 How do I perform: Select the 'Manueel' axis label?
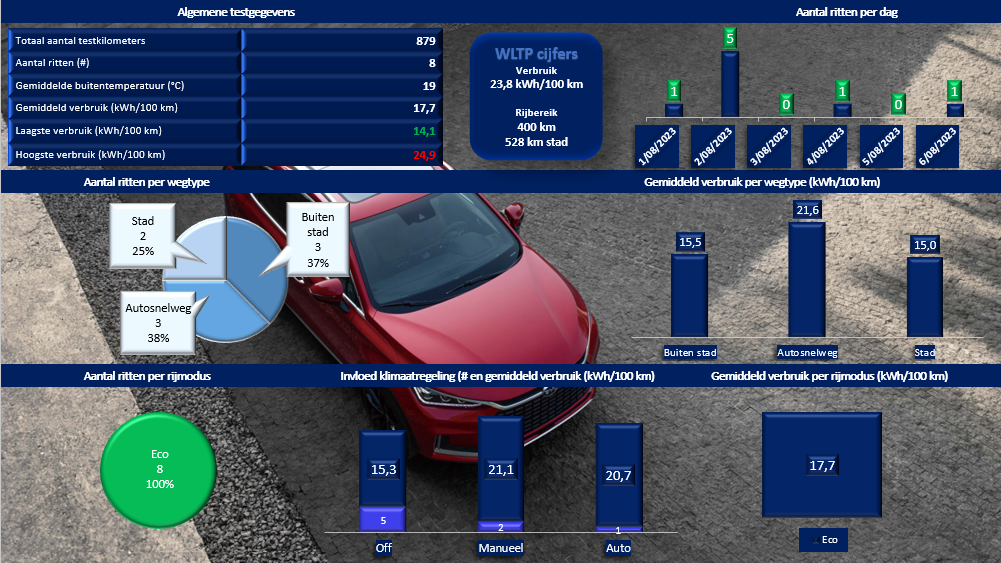500,548
